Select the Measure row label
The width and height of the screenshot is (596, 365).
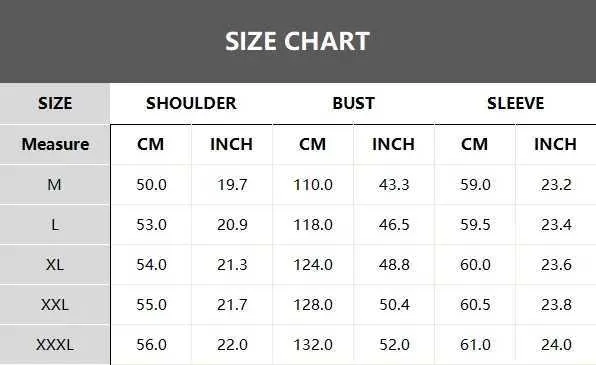pos(55,144)
